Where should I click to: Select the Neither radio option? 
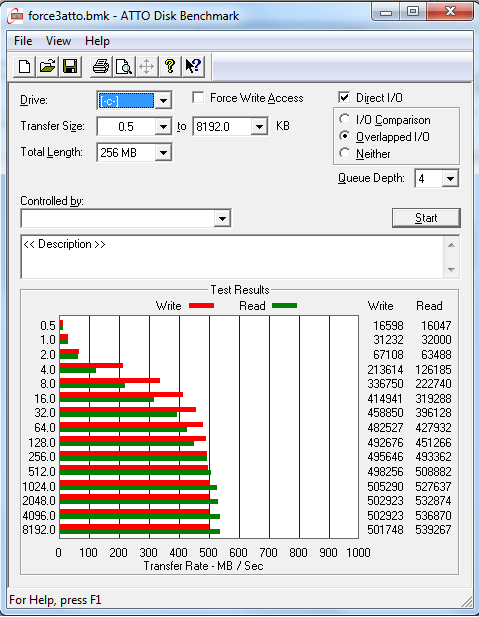click(344, 153)
